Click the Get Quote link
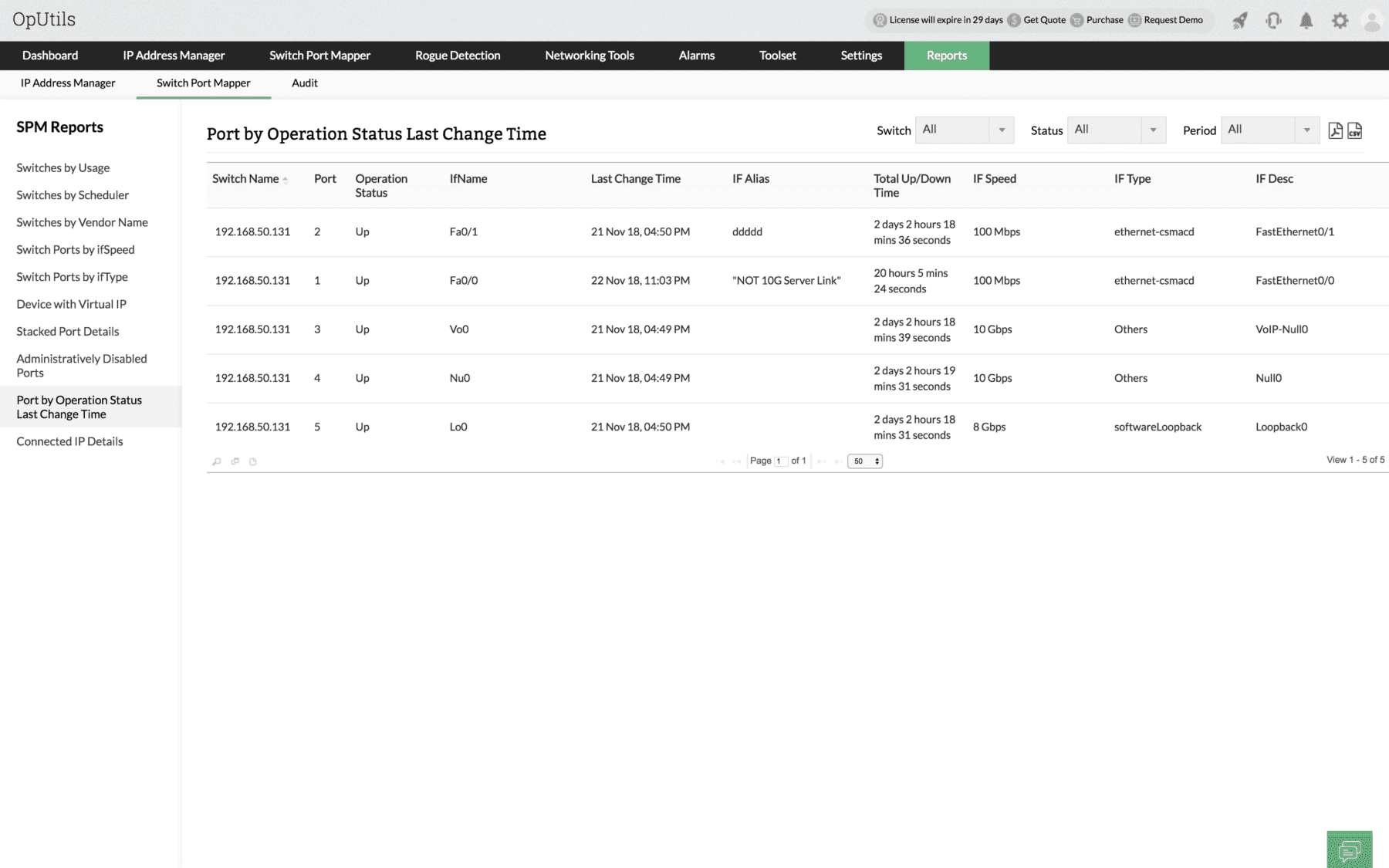The height and width of the screenshot is (868, 1389). 1044,20
